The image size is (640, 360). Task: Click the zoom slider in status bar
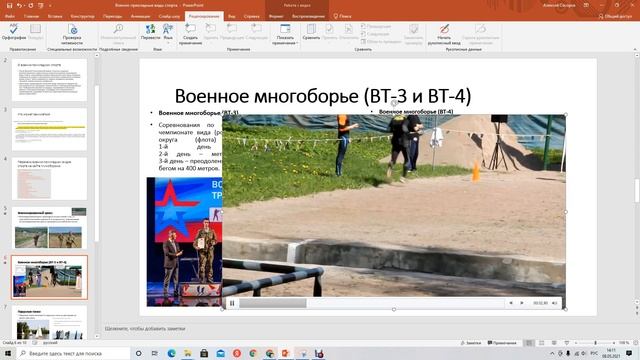[595, 343]
